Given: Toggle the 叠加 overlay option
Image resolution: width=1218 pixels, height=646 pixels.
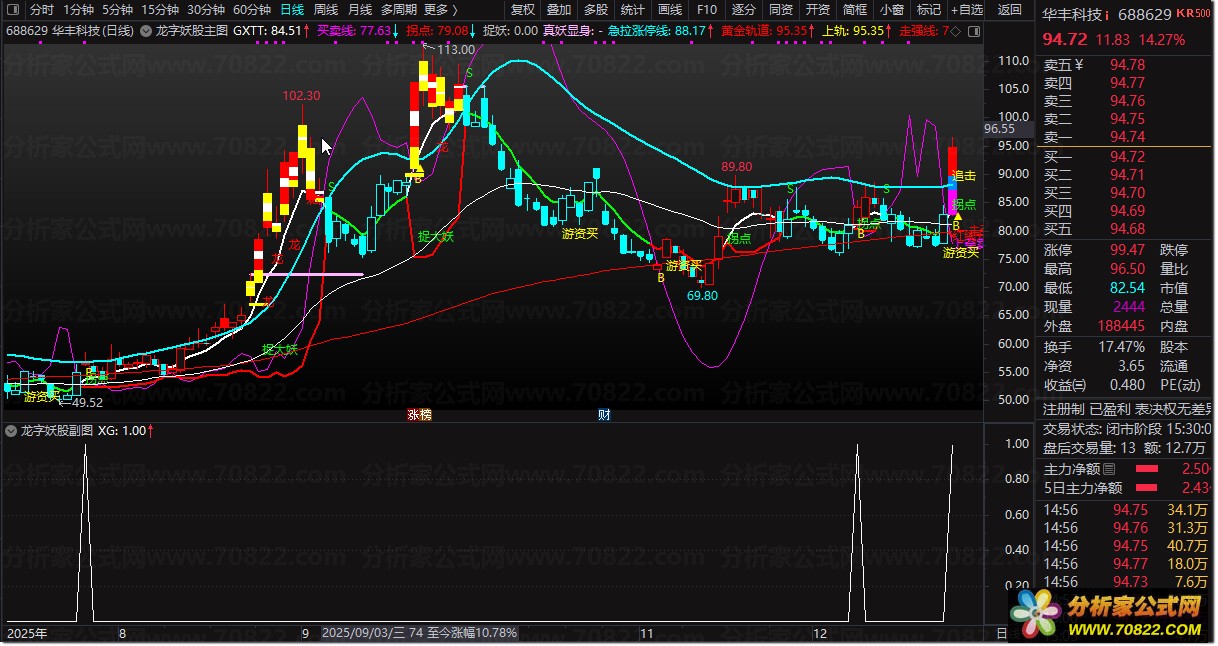Looking at the screenshot, I should click(559, 10).
